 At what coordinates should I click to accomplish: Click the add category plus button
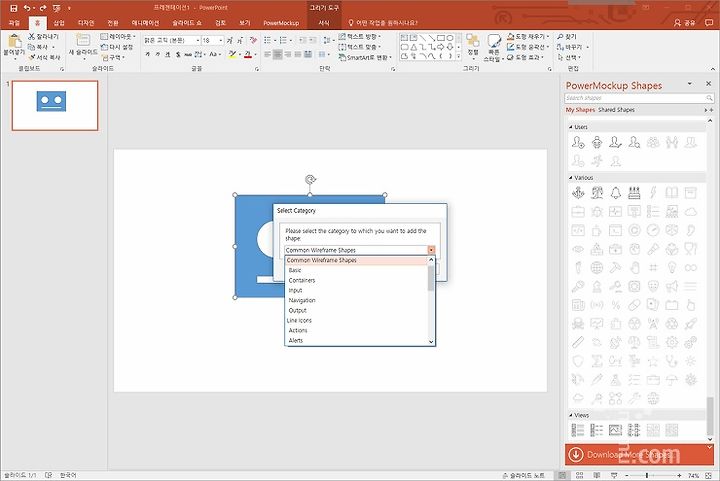click(711, 110)
